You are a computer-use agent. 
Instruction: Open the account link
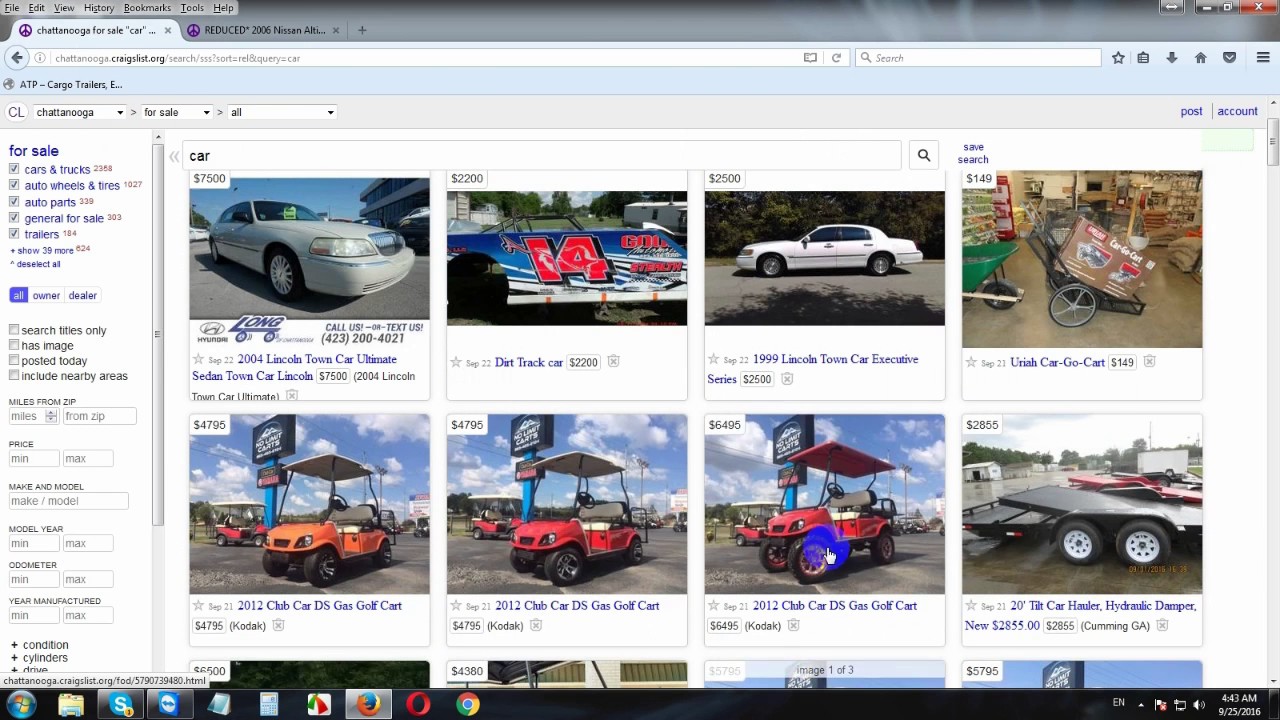pos(1237,111)
